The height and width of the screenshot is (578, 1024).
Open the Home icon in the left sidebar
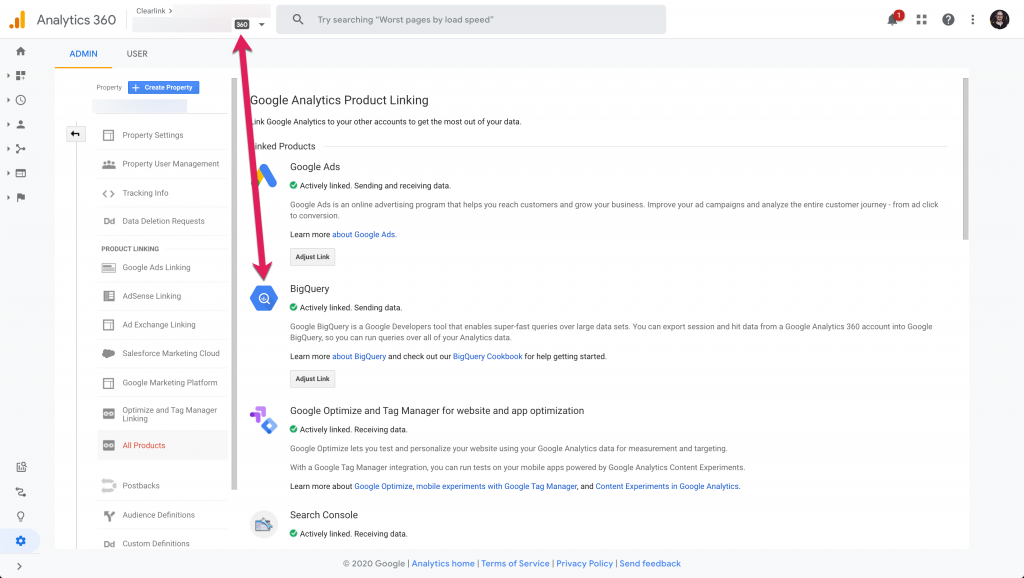click(x=21, y=51)
